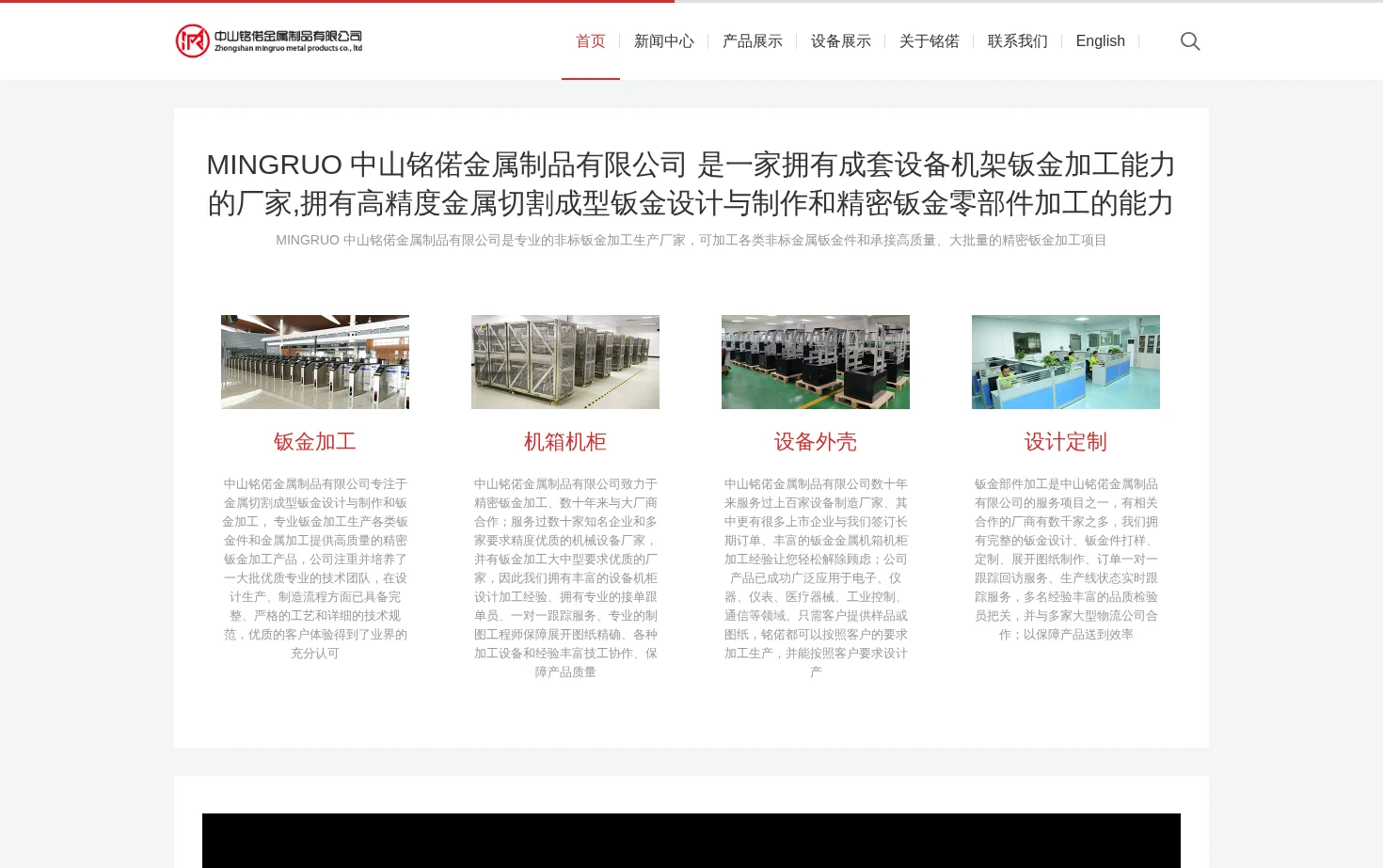Click the 机箱机柜 heading link
This screenshot has height=868, width=1383.
pos(565,442)
